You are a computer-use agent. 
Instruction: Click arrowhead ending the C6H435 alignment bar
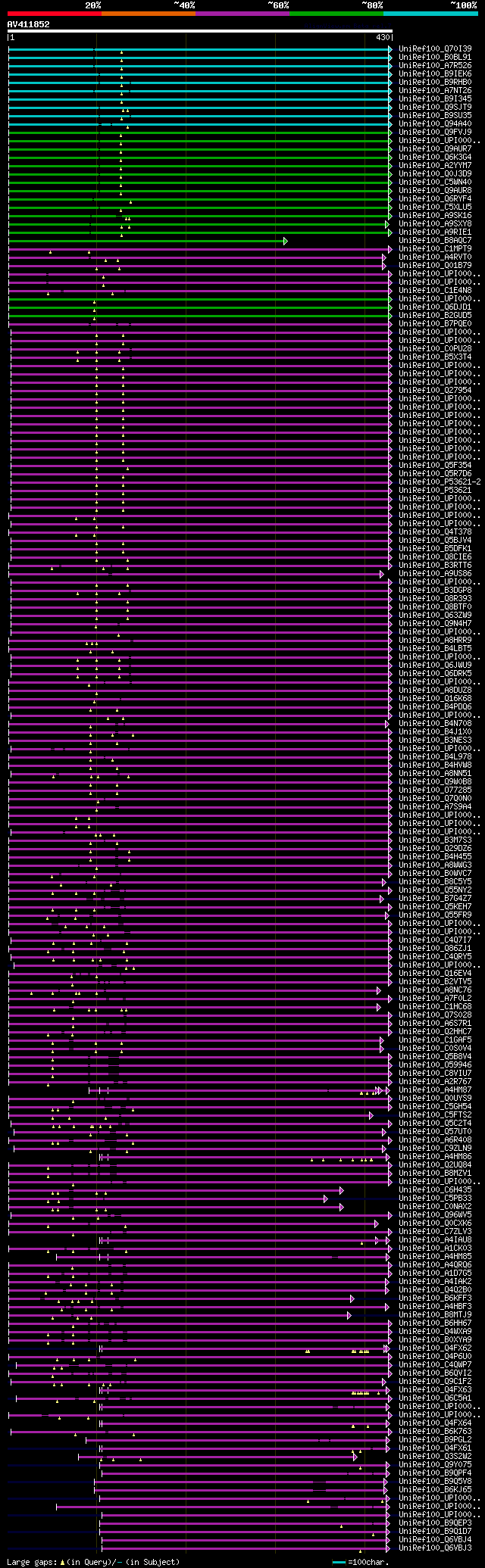coord(342,1190)
